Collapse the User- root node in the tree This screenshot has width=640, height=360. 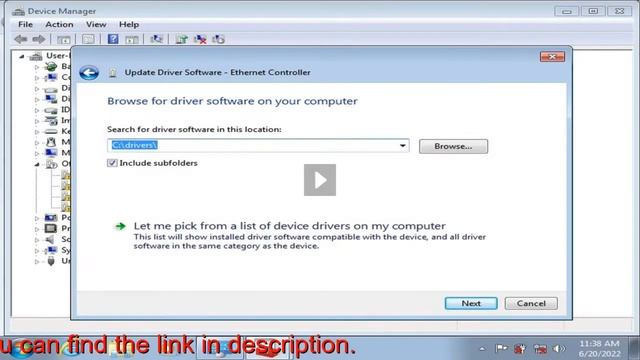[x=22, y=56]
